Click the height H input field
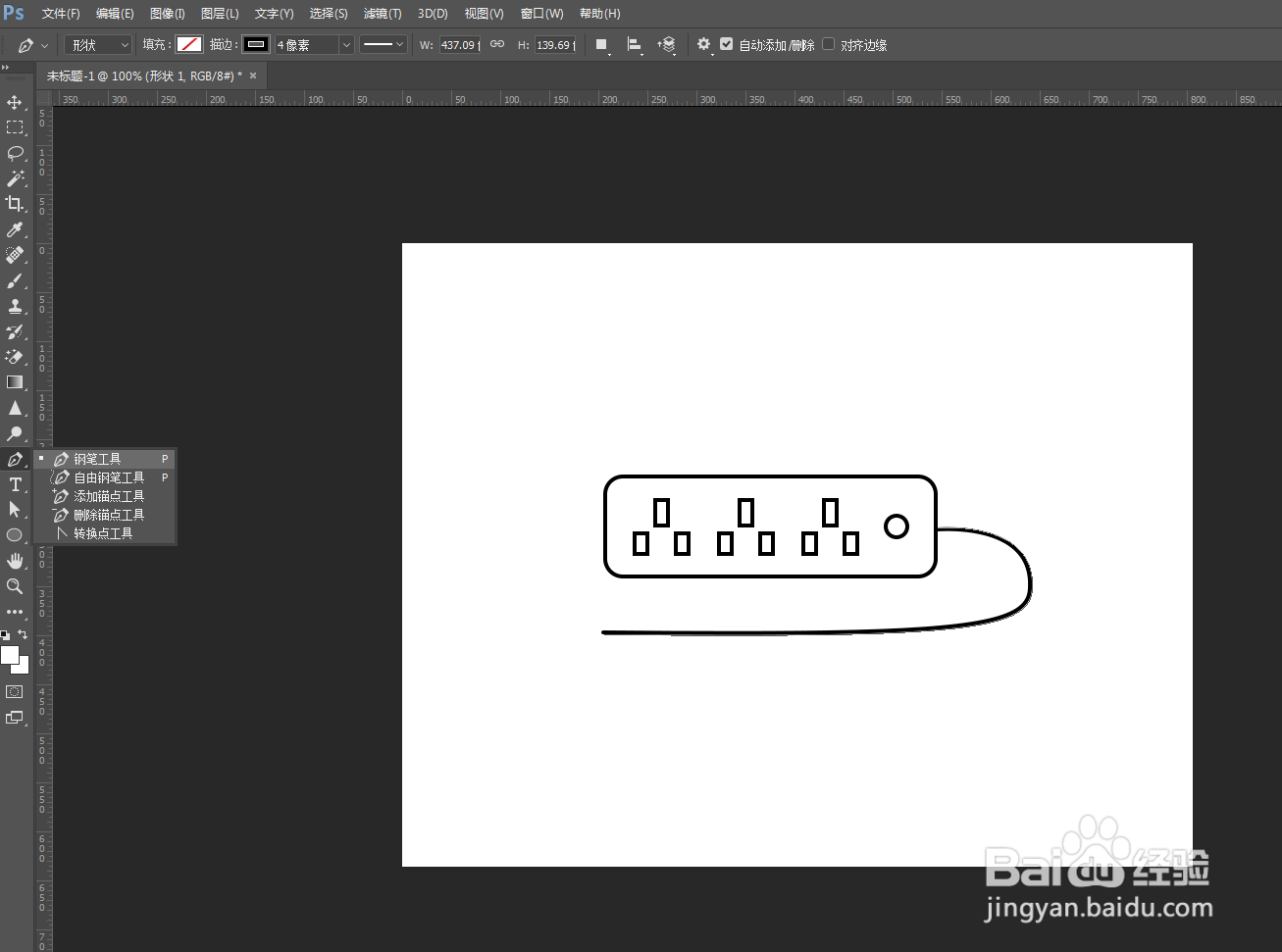1282x952 pixels. point(555,45)
